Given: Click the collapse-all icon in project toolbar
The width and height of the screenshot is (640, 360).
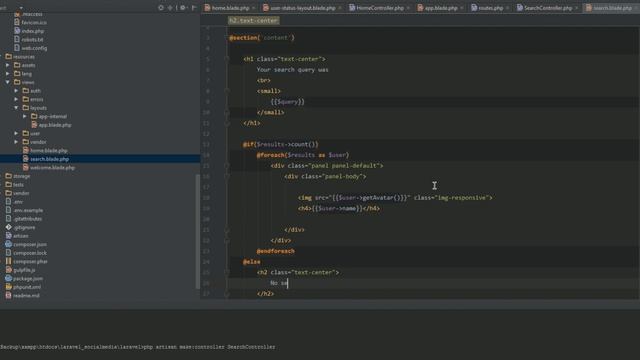Looking at the screenshot, I should click(x=170, y=7).
